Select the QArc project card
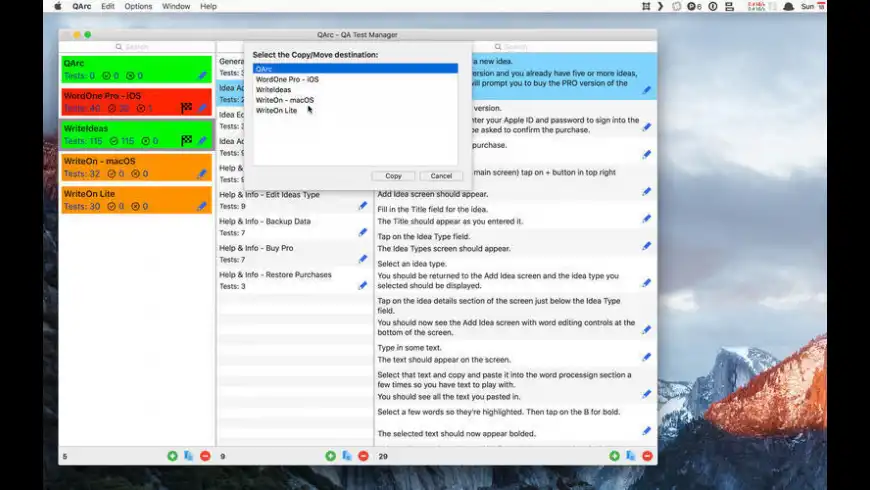The height and width of the screenshot is (490, 870). click(136, 69)
